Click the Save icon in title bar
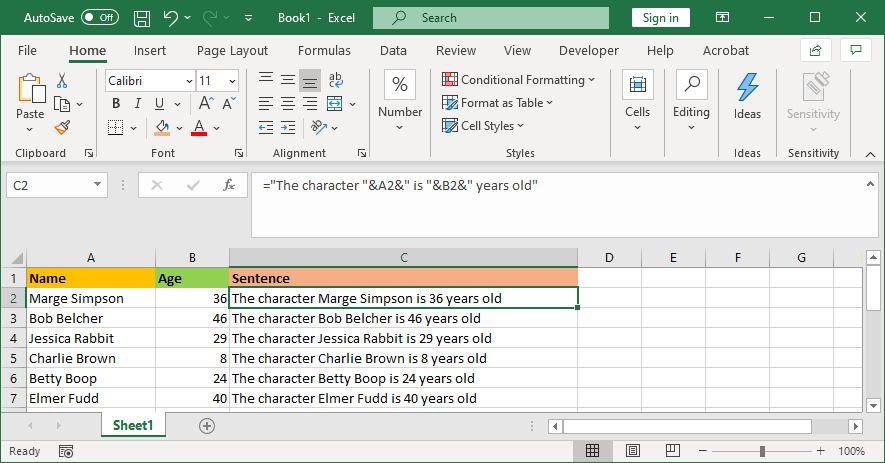This screenshot has height=463, width=885. click(x=142, y=18)
